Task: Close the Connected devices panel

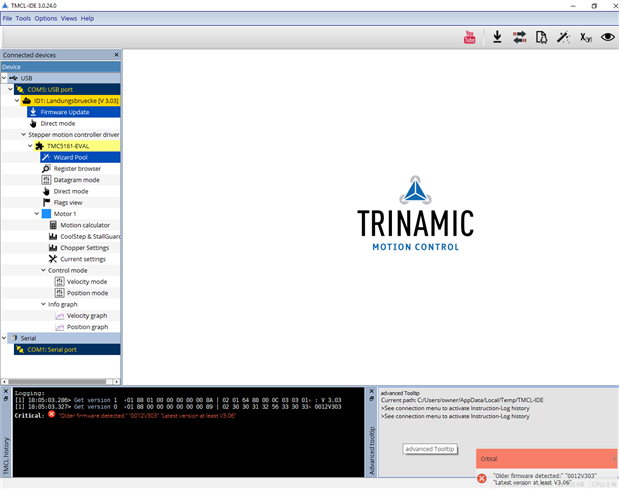Action: pyautogui.click(x=116, y=55)
